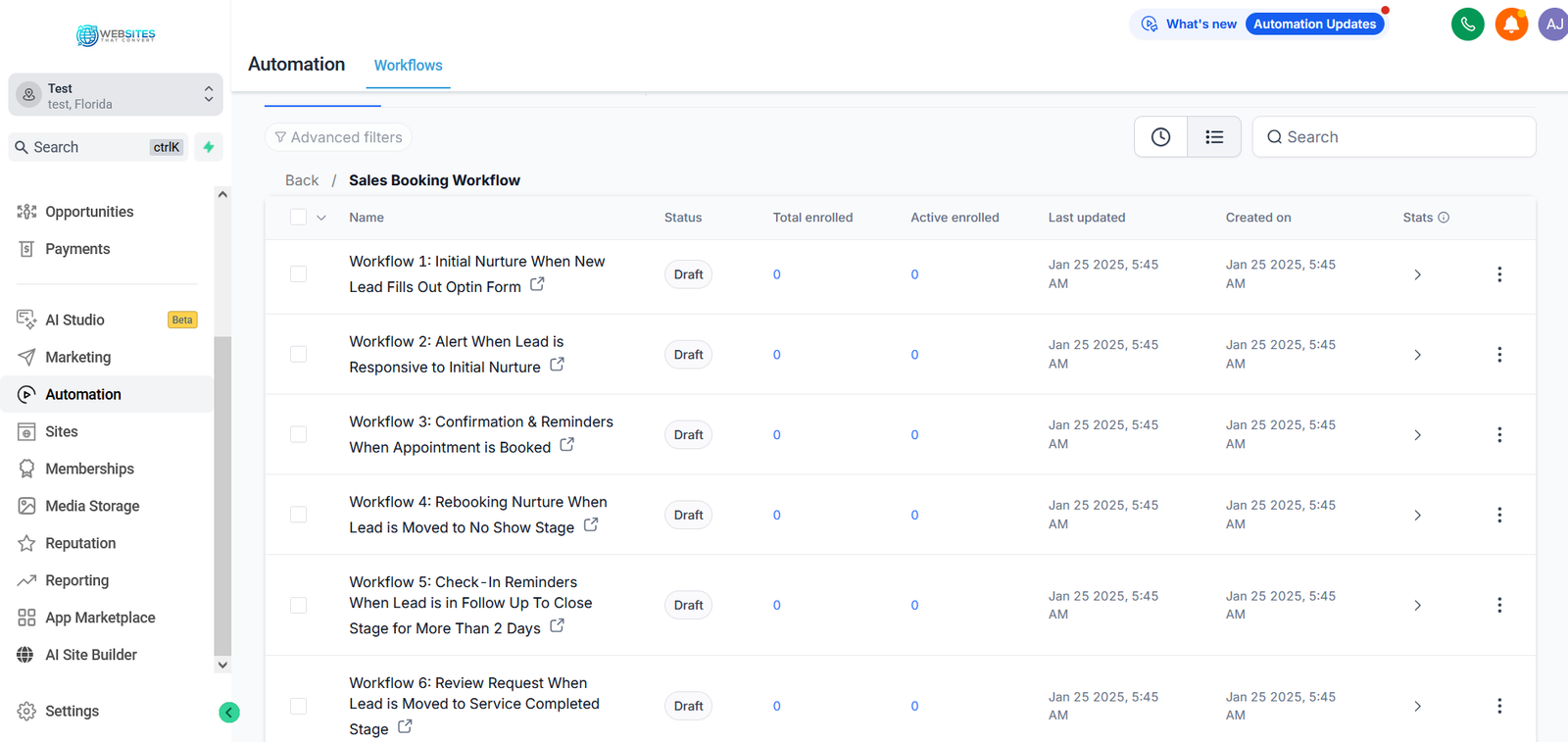Open Workflow 1 in new tab icon

(x=537, y=284)
